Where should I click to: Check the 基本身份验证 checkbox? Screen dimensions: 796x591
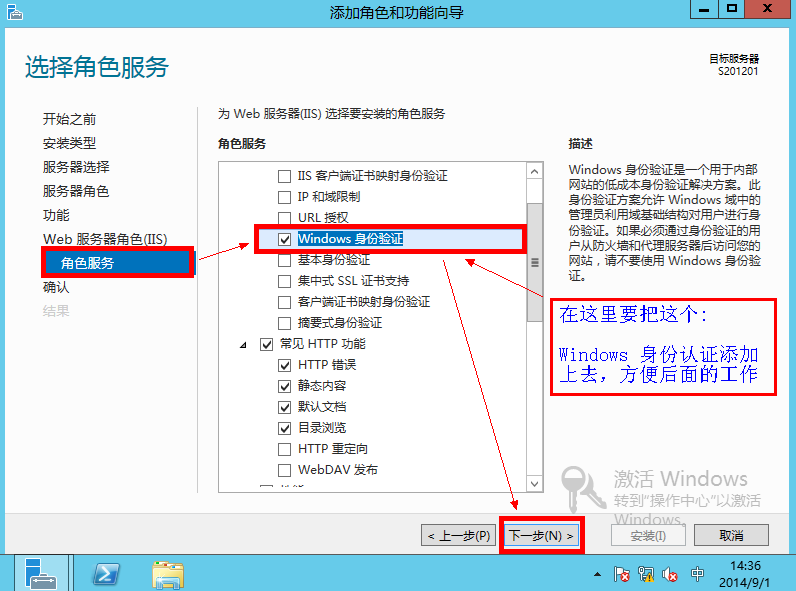(284, 260)
